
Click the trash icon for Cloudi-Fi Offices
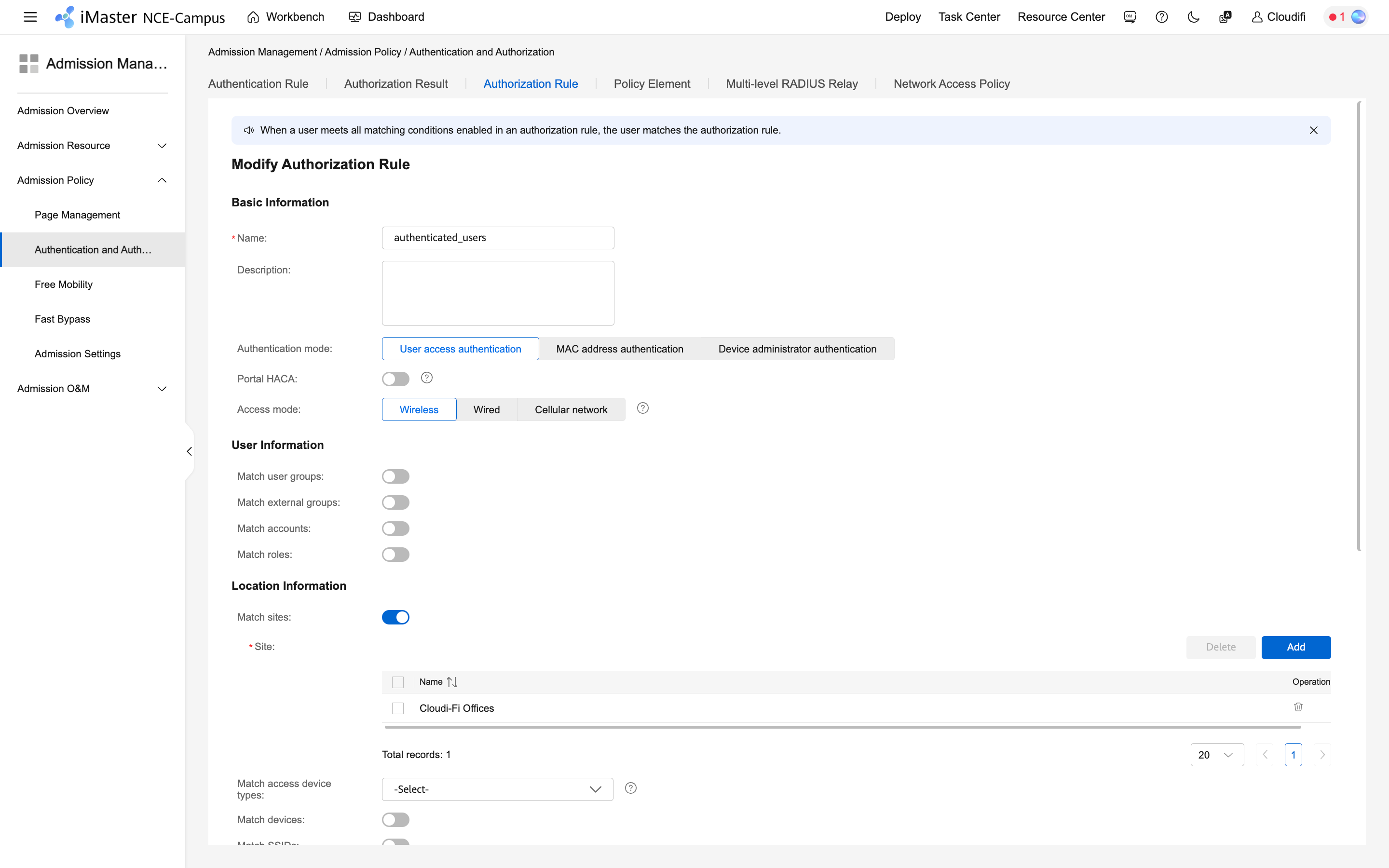pos(1298,707)
